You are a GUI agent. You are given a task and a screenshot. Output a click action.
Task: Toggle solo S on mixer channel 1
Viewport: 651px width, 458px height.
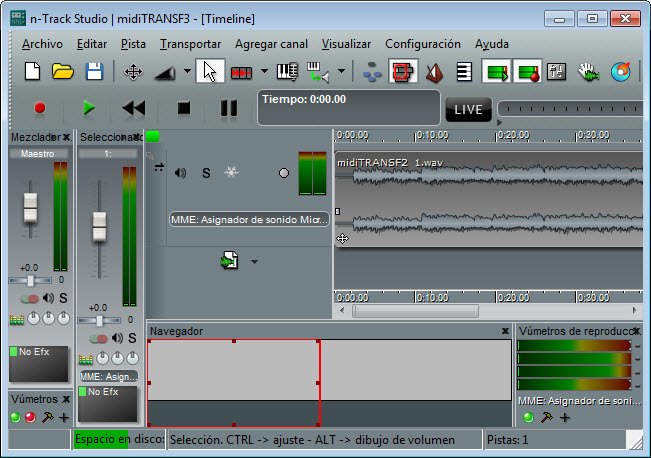[132, 338]
